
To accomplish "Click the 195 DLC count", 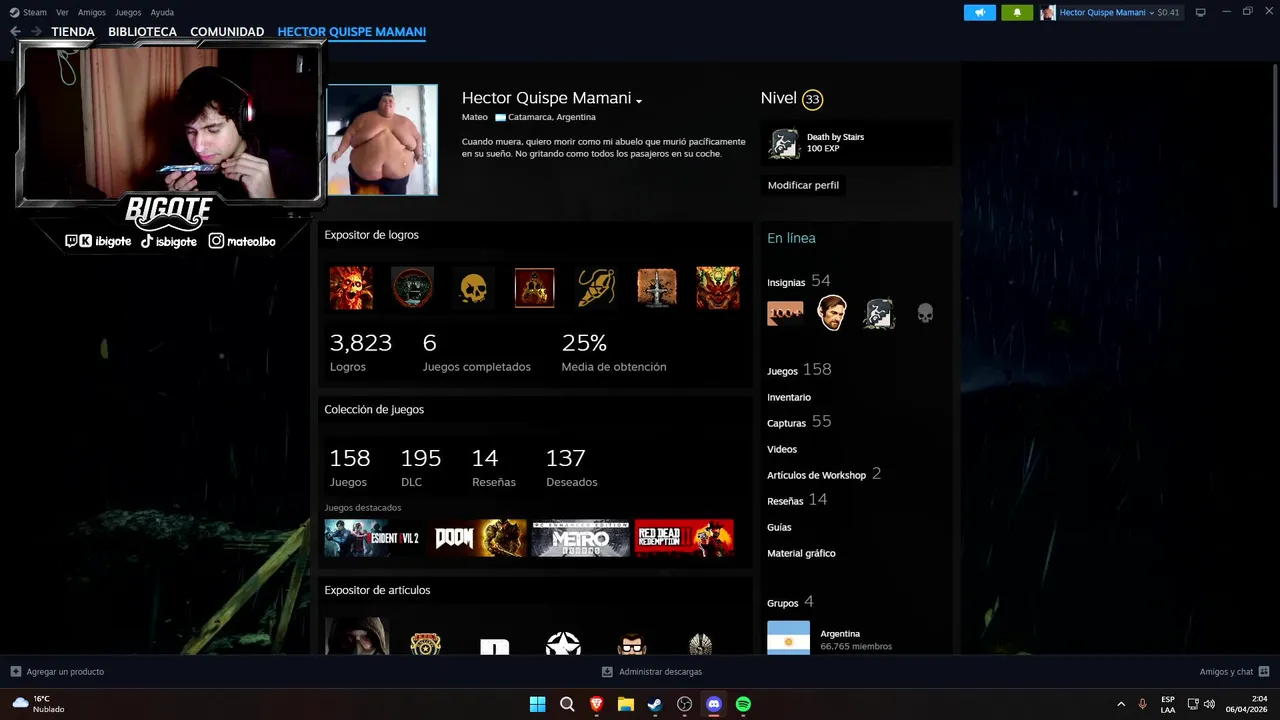I will pyautogui.click(x=420, y=458).
